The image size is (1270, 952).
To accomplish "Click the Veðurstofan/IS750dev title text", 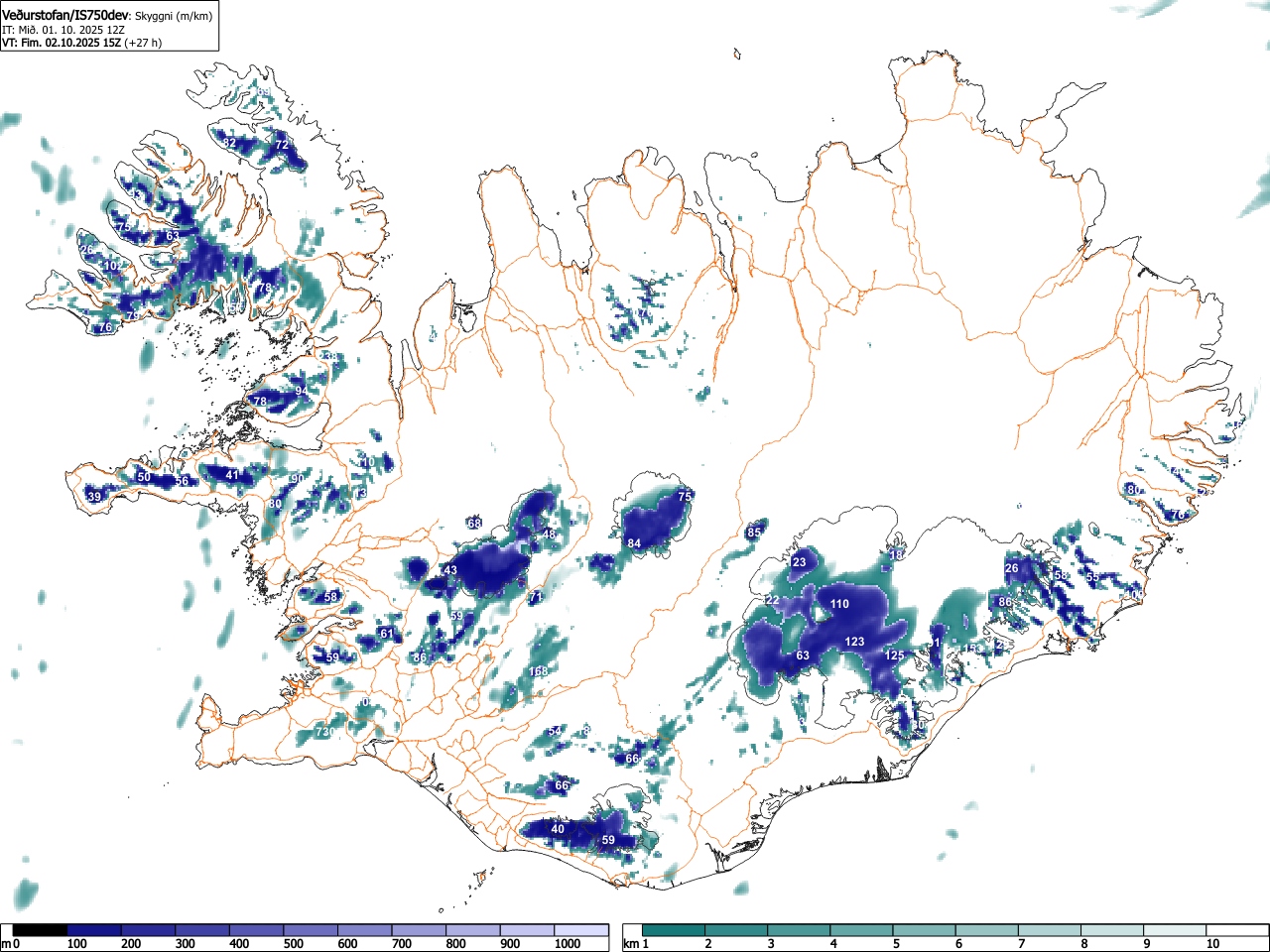I will 66,15.
